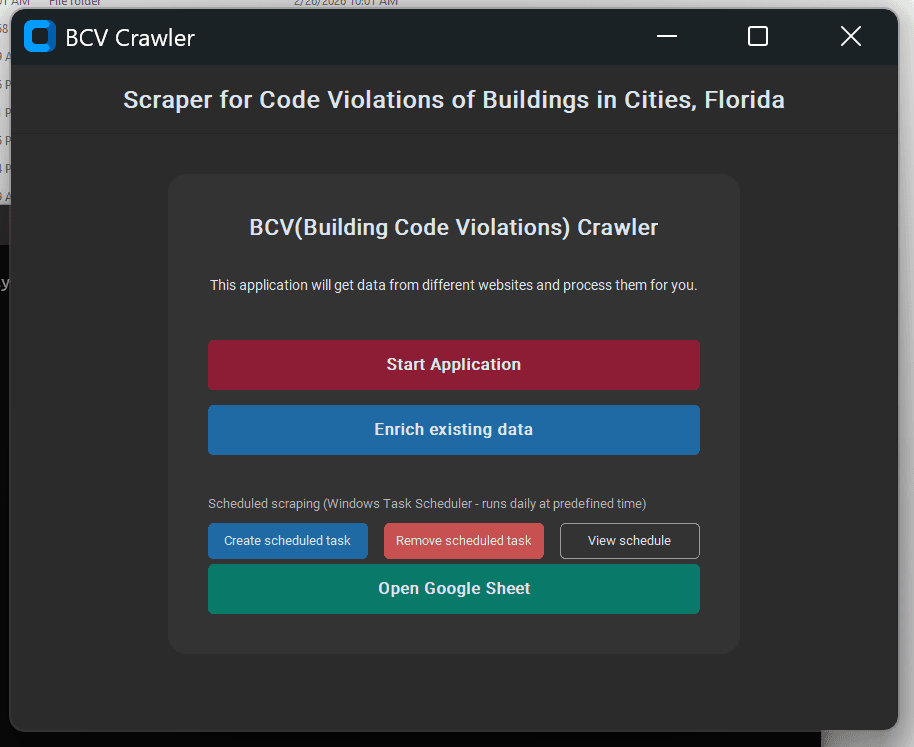
Task: Create a scheduled task
Action: click(x=287, y=541)
